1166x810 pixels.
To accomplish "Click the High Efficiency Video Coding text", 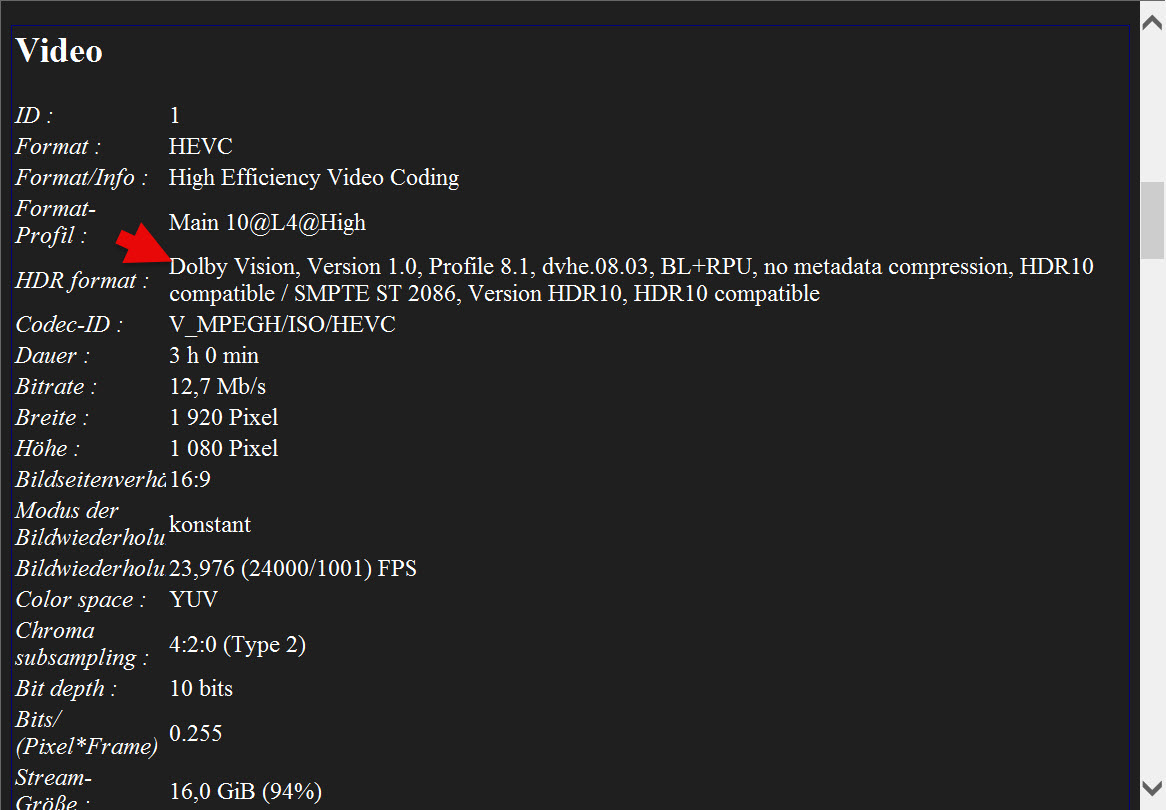I will (x=314, y=178).
